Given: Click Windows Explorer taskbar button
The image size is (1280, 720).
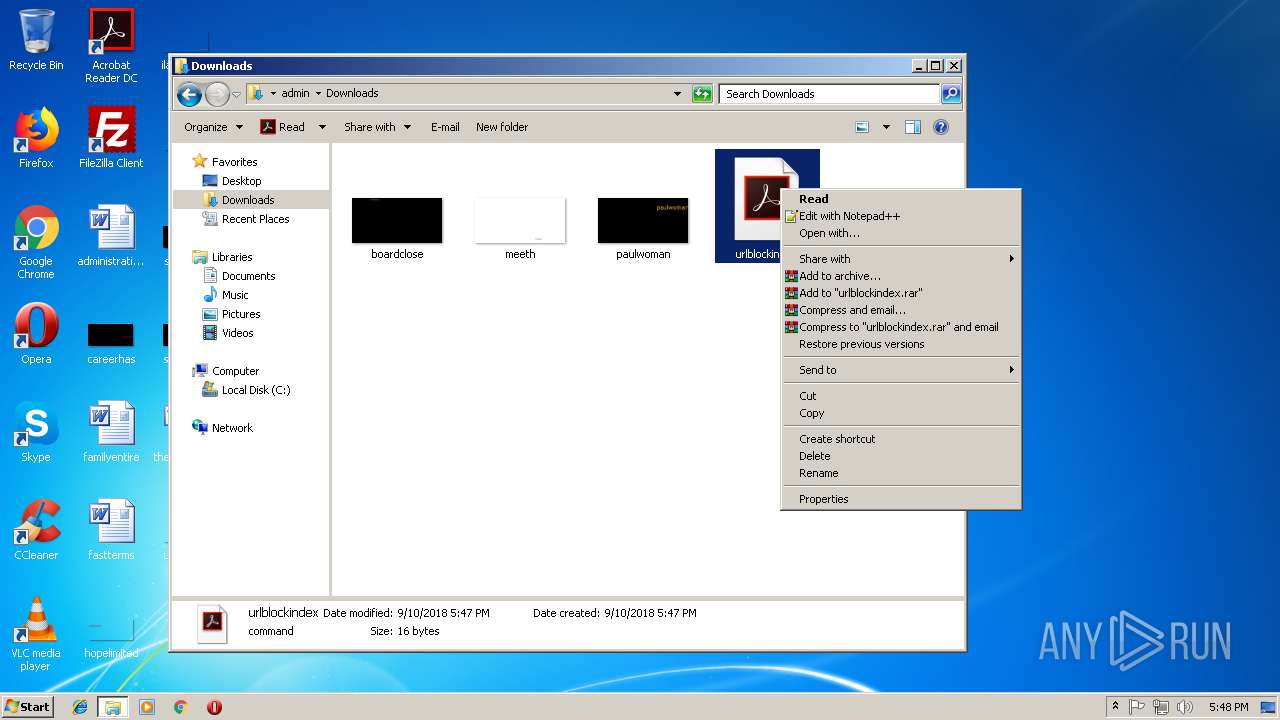Looking at the screenshot, I should 113,707.
